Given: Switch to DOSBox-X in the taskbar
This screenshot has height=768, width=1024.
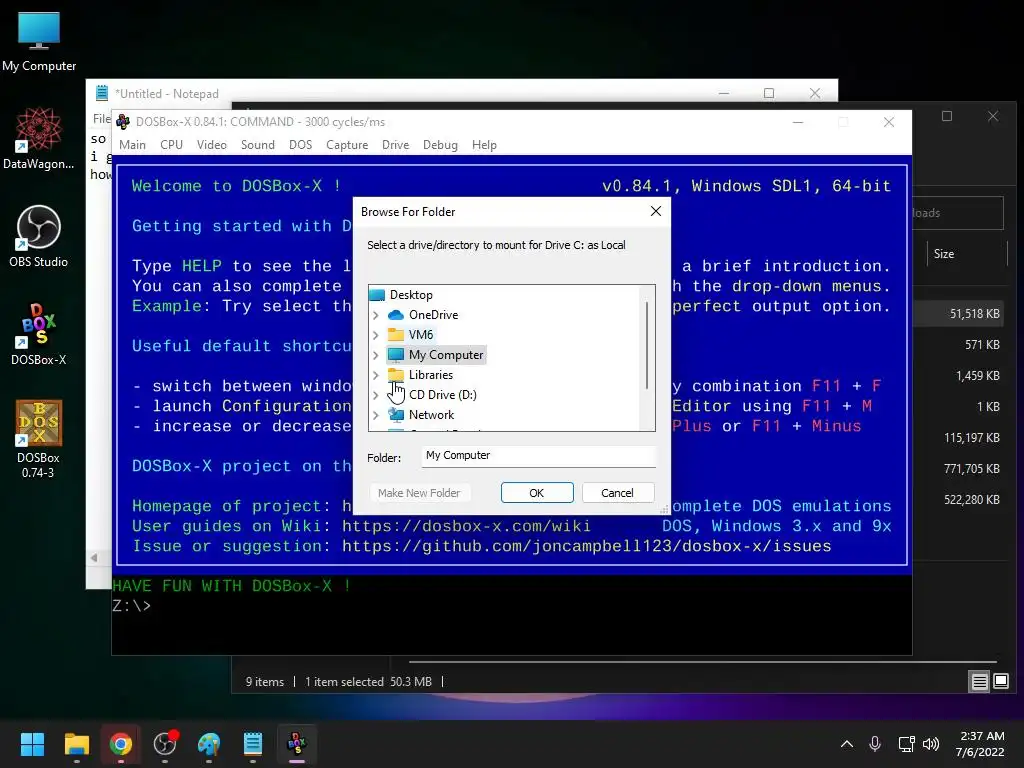Looking at the screenshot, I should 297,744.
